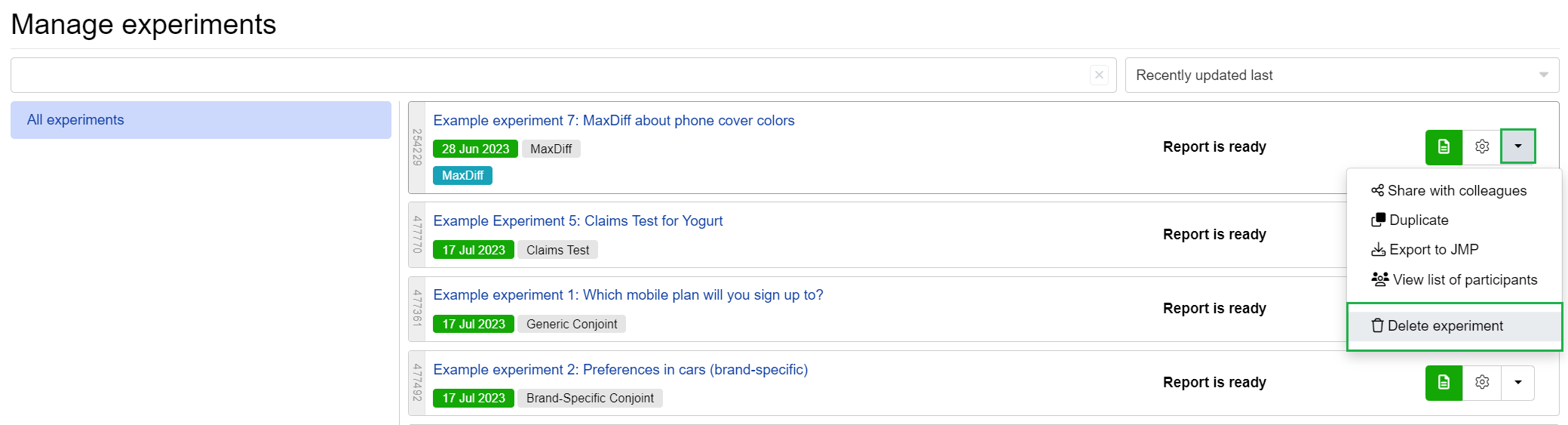
Task: Click the blue MaxDiff tag label
Action: click(462, 175)
